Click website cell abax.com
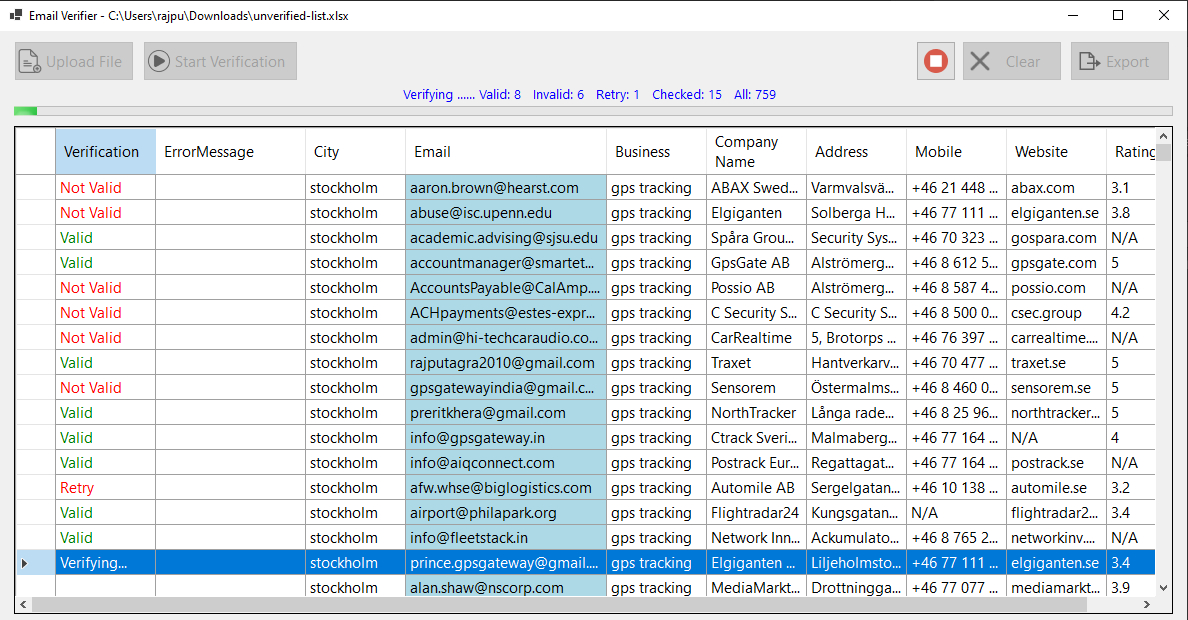 tap(1056, 188)
